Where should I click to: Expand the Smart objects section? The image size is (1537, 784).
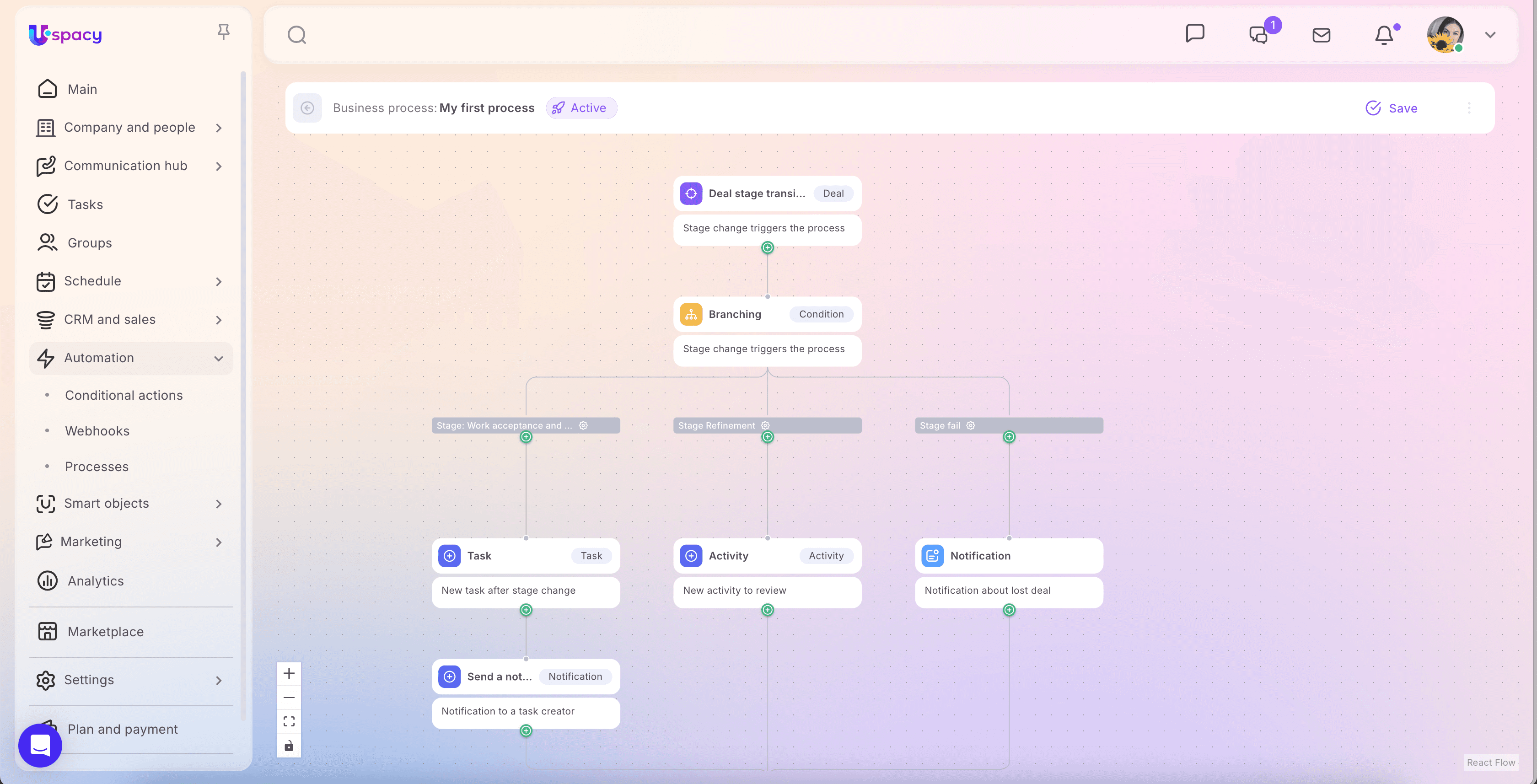pyautogui.click(x=218, y=504)
